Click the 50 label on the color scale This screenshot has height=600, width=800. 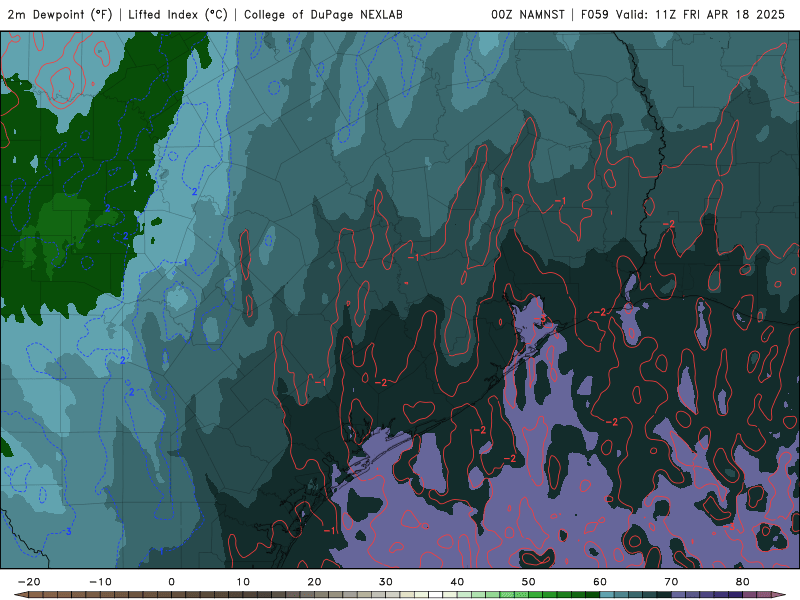[x=529, y=582]
